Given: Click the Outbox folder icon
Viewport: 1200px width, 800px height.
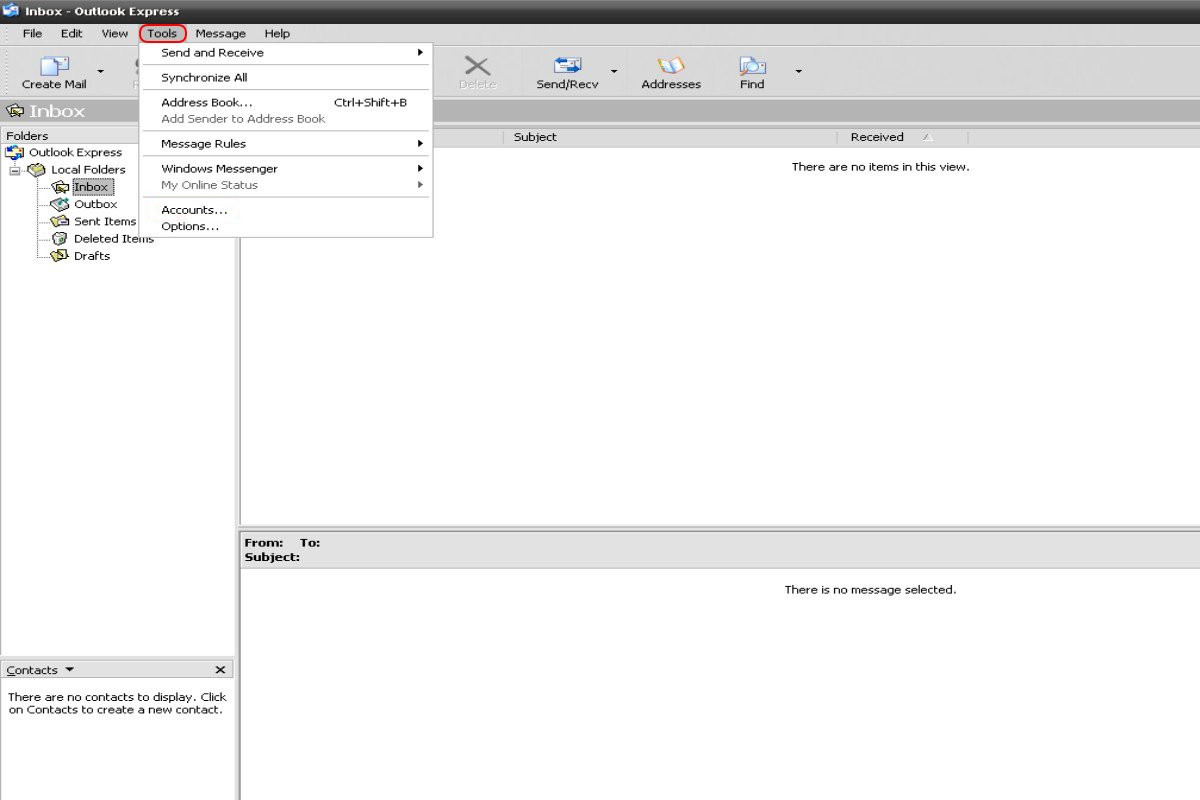Looking at the screenshot, I should (59, 204).
